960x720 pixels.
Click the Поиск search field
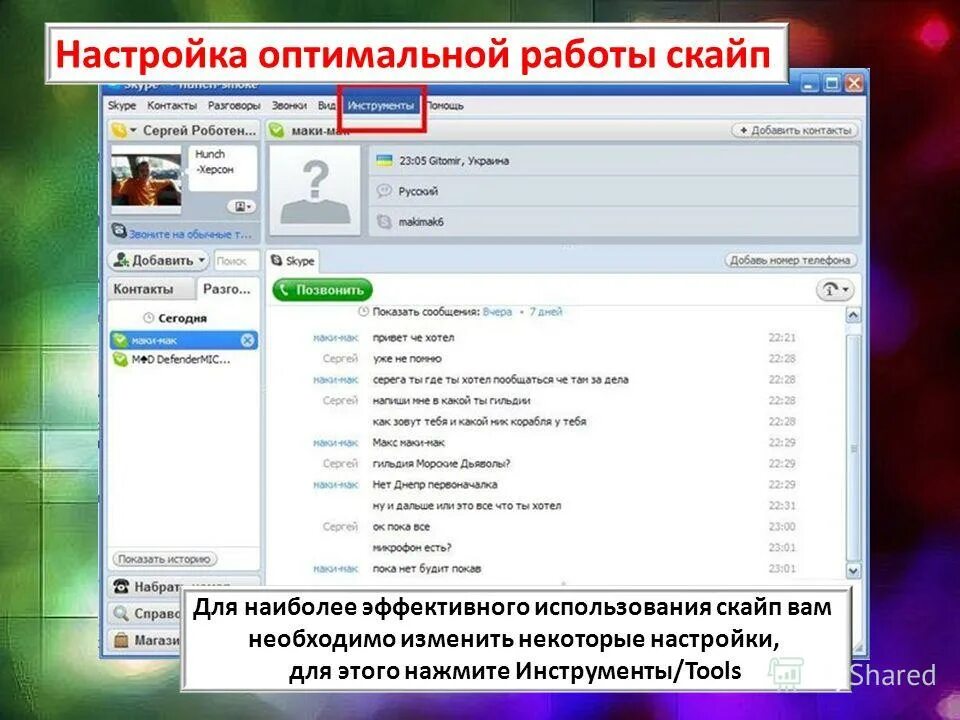pos(237,261)
